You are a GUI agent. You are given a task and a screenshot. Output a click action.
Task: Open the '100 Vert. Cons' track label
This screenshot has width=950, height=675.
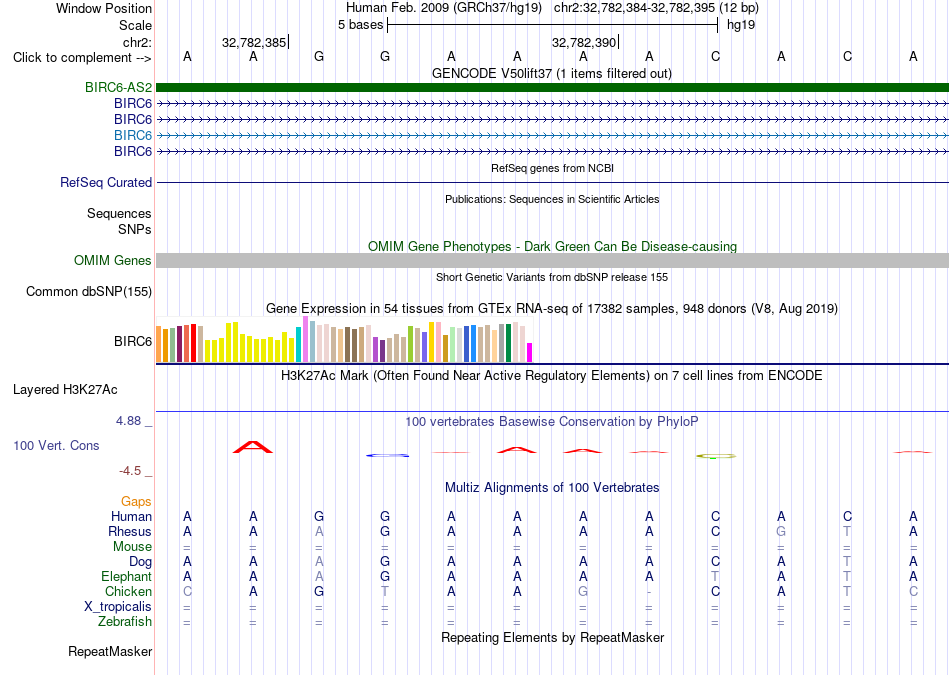point(56,445)
